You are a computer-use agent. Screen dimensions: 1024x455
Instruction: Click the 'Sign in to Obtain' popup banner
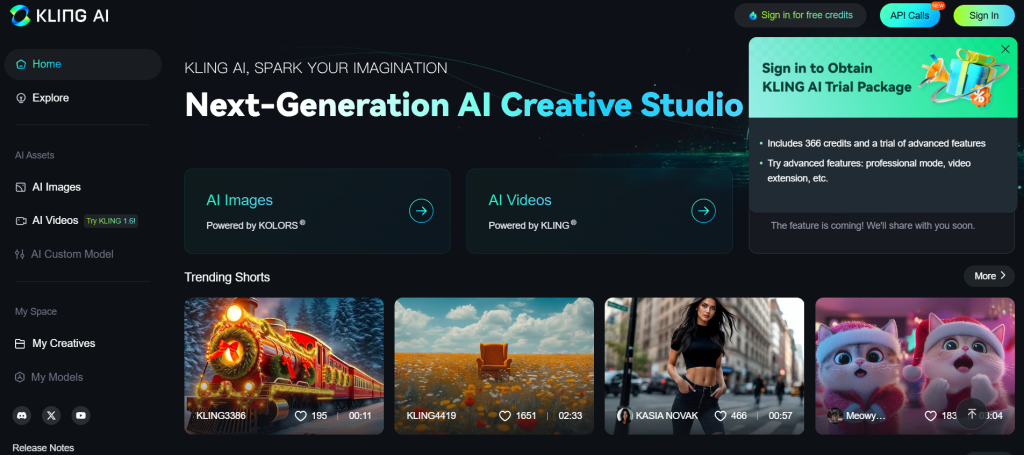tap(882, 78)
